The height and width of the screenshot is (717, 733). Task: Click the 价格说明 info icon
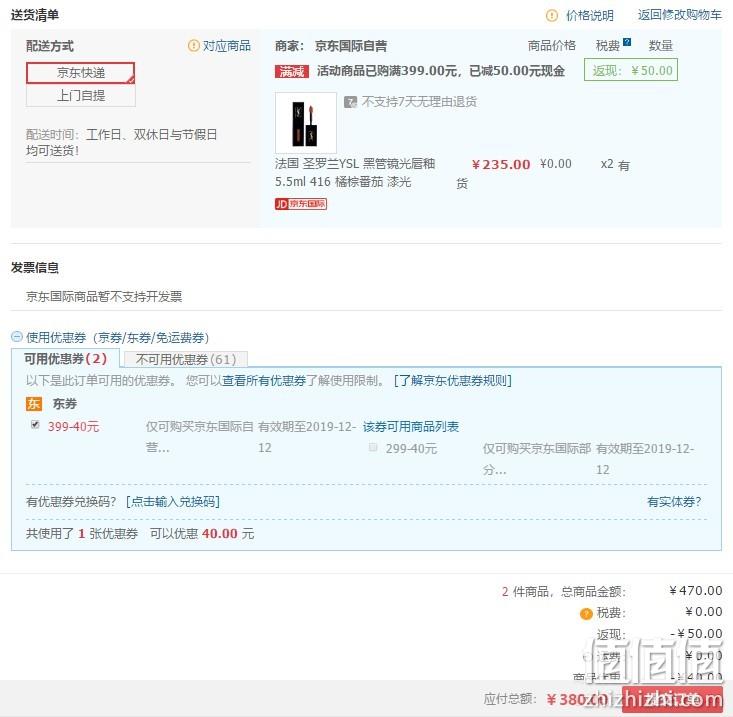[x=552, y=15]
